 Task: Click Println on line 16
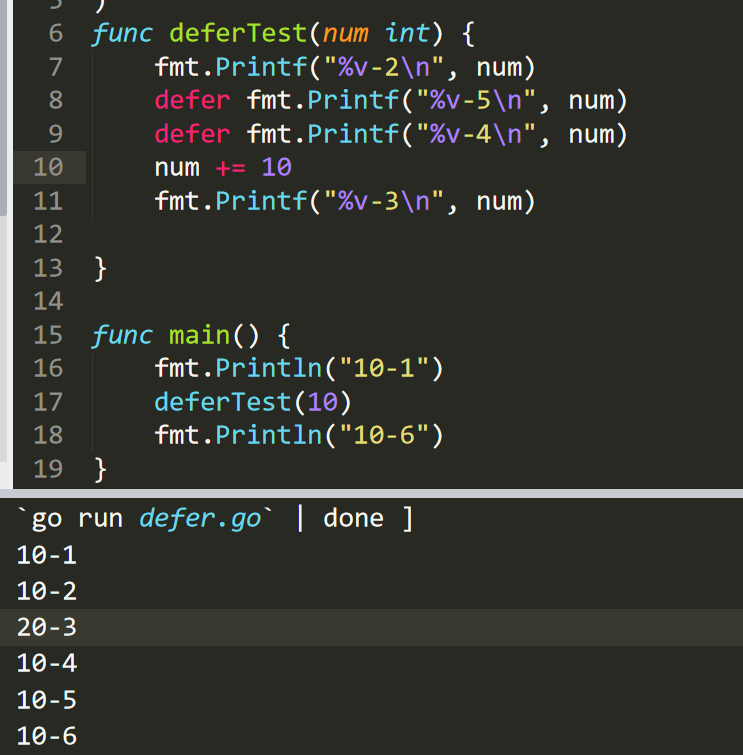click(x=269, y=368)
